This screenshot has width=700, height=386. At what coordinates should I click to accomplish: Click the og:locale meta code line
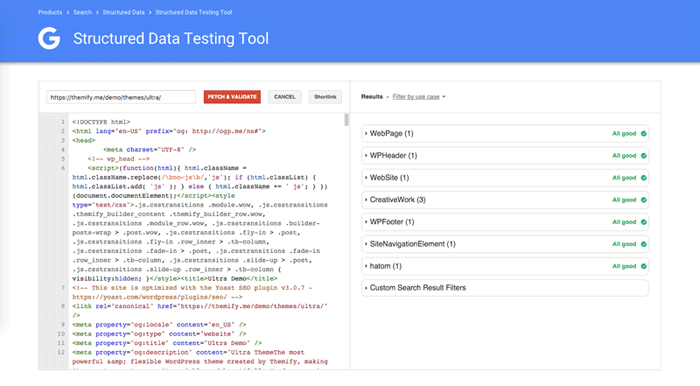point(159,324)
